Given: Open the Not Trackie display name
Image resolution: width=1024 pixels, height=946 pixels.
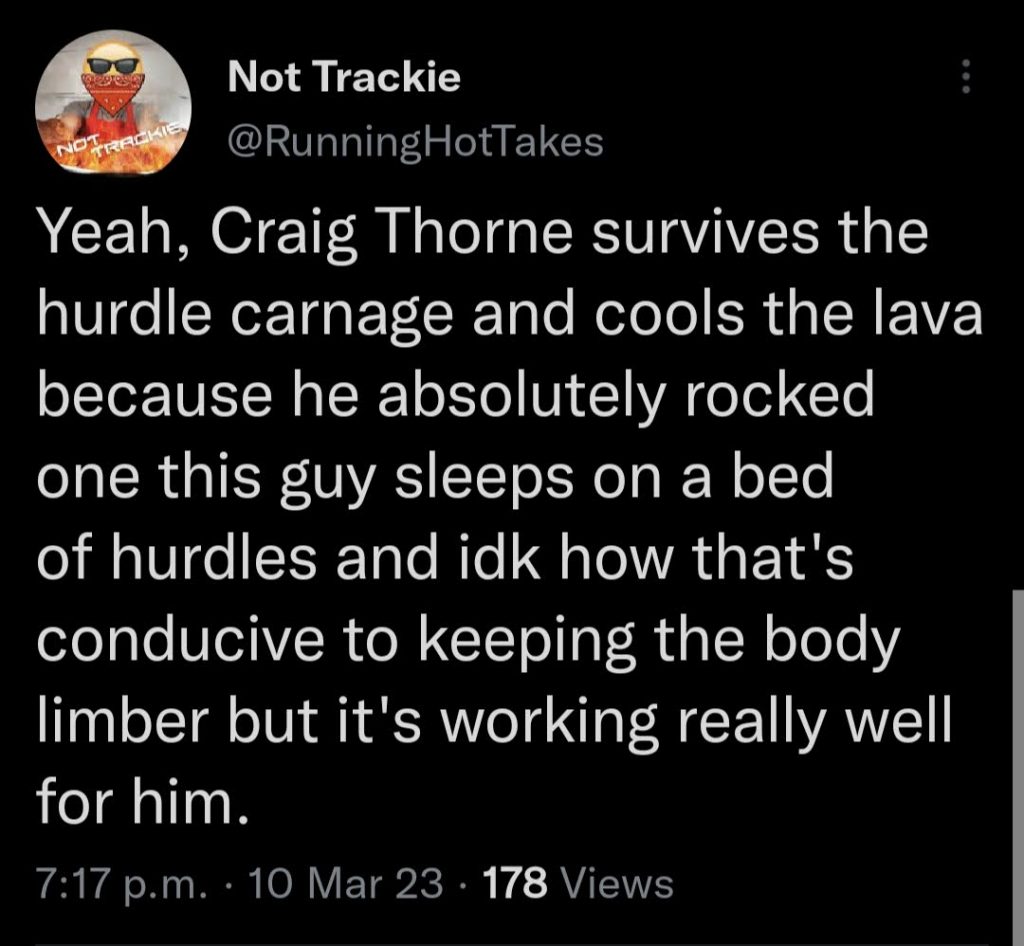Looking at the screenshot, I should click(344, 77).
